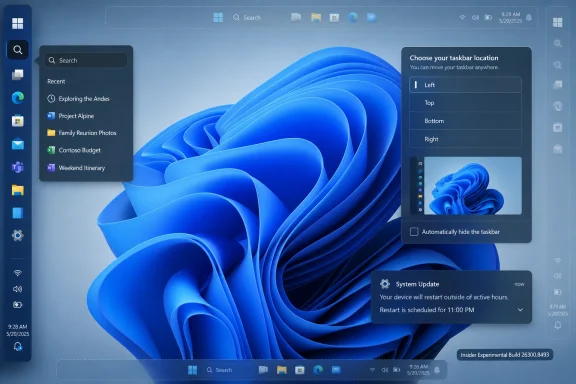Select Right taskbar location
Image resolution: width=576 pixels, height=384 pixels.
(x=465, y=139)
